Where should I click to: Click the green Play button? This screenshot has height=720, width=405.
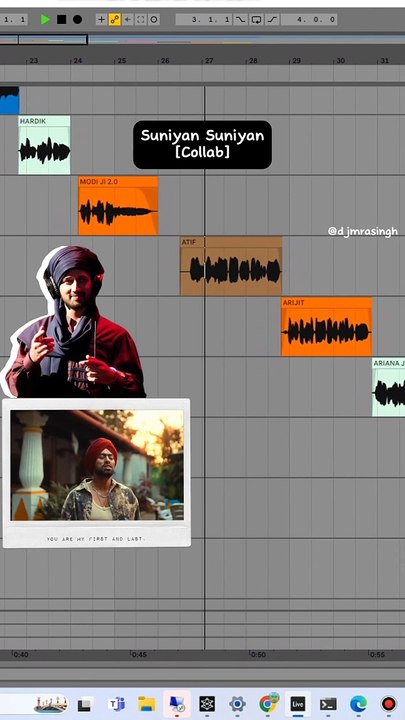45,19
